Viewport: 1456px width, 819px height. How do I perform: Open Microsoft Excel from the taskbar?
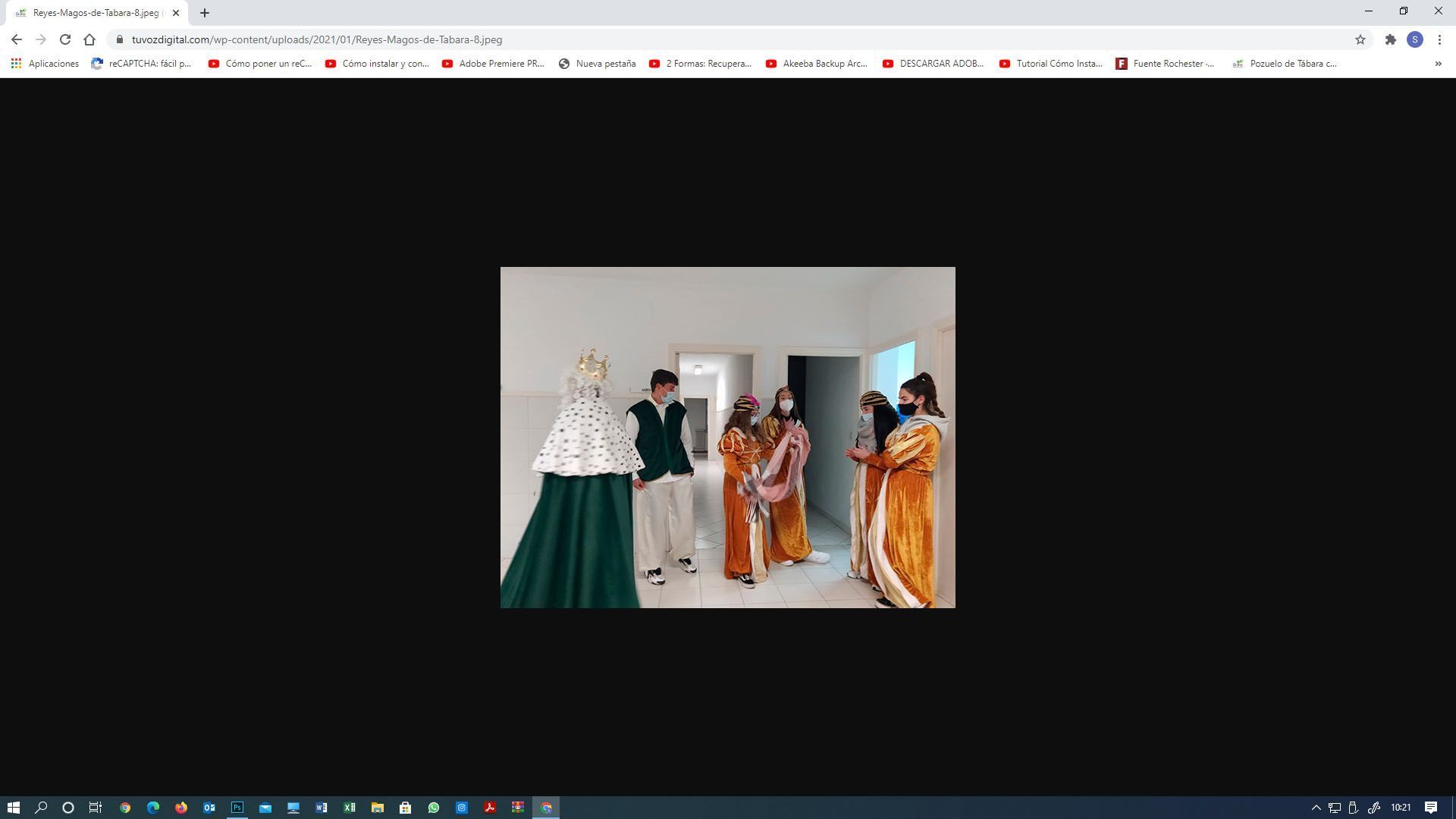point(350,808)
